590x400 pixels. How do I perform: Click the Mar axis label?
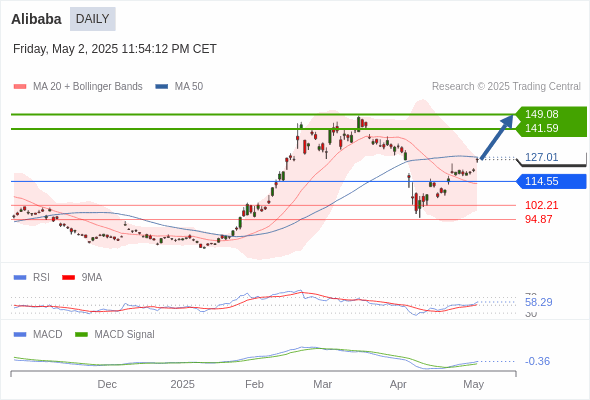coord(322,385)
